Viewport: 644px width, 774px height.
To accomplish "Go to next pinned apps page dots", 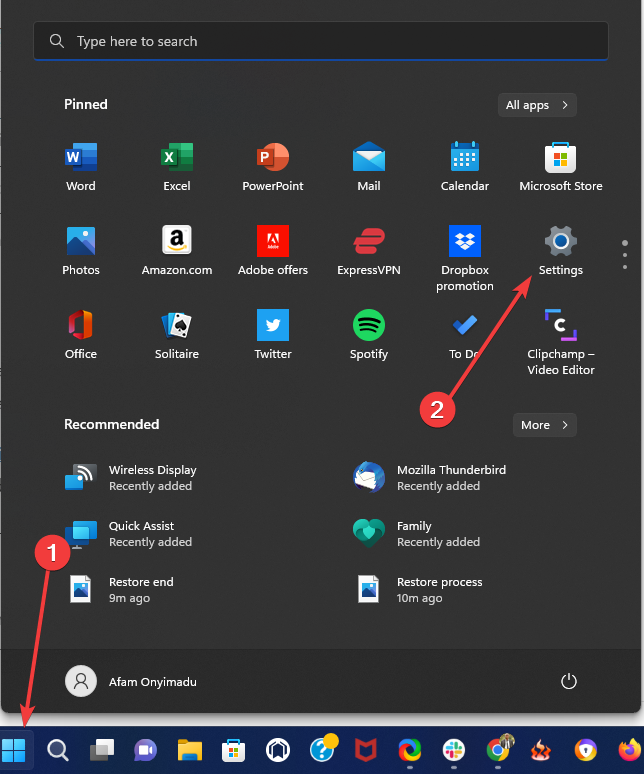I will pyautogui.click(x=625, y=255).
